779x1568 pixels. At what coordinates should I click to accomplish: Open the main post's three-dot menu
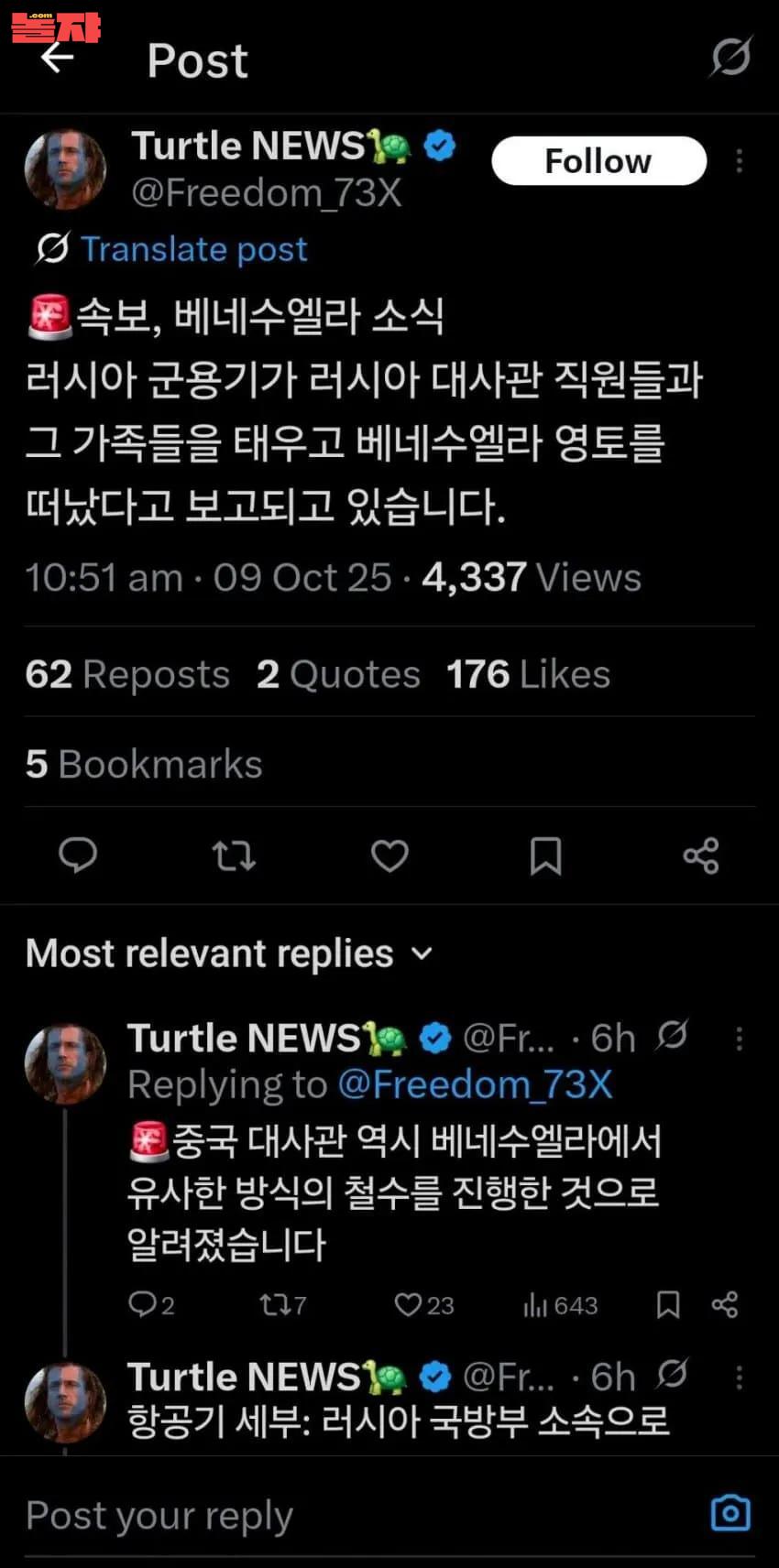pos(739,161)
